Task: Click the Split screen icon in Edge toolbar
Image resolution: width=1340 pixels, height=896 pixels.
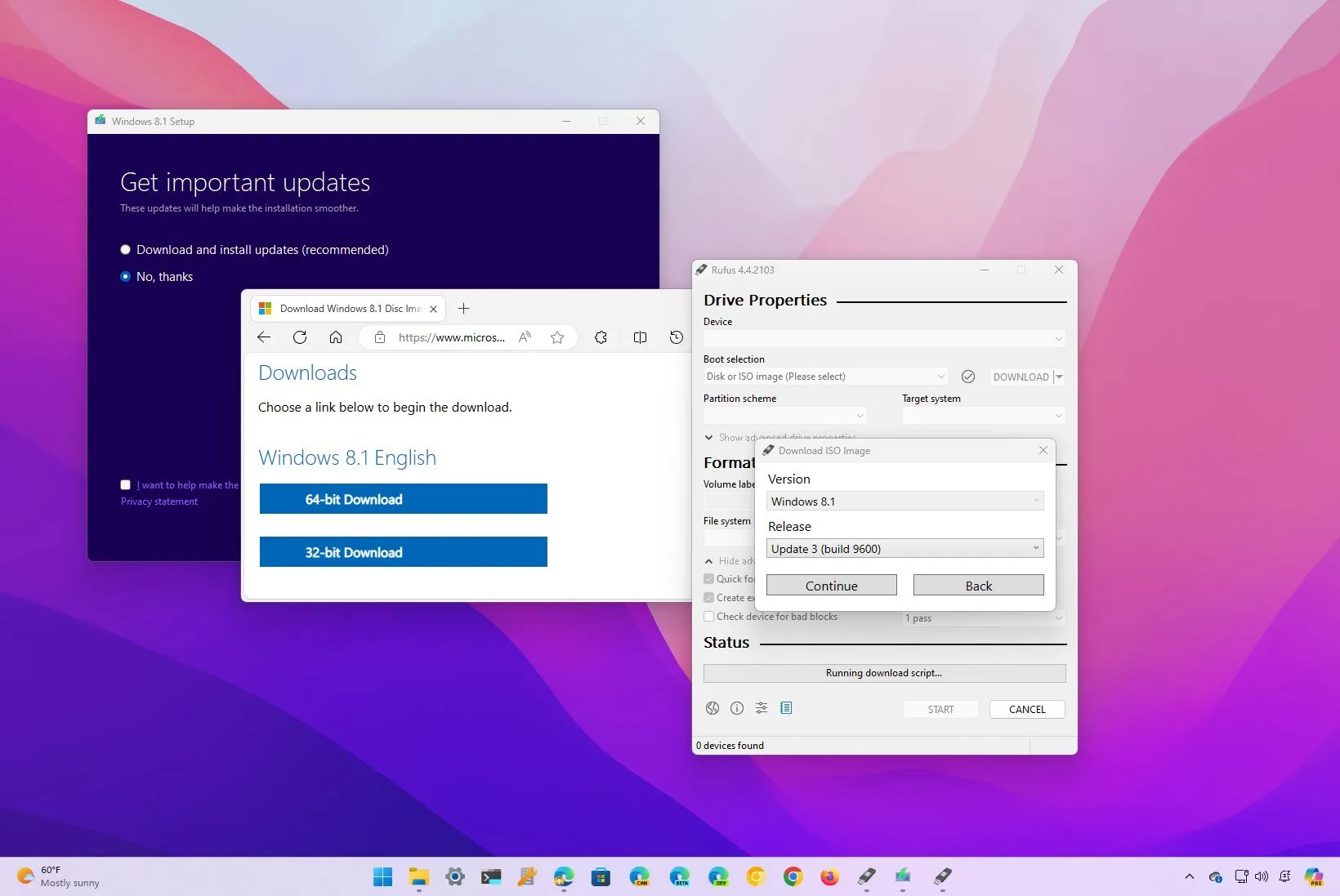Action: 640,337
